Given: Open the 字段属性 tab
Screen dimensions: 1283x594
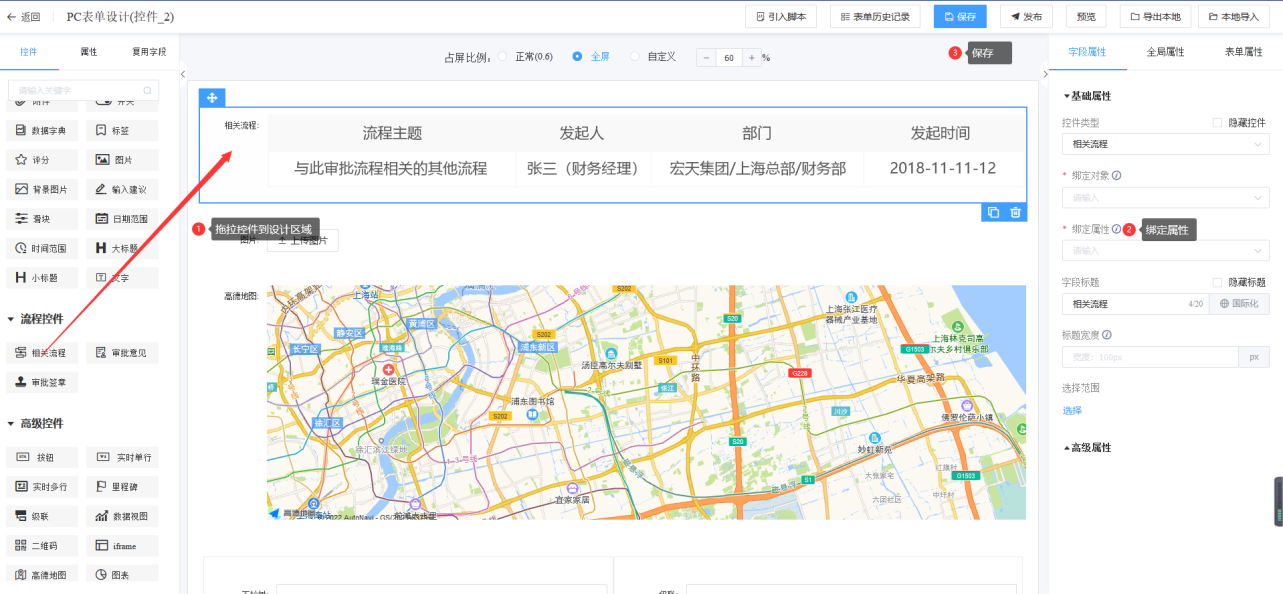Looking at the screenshot, I should pos(1087,51).
